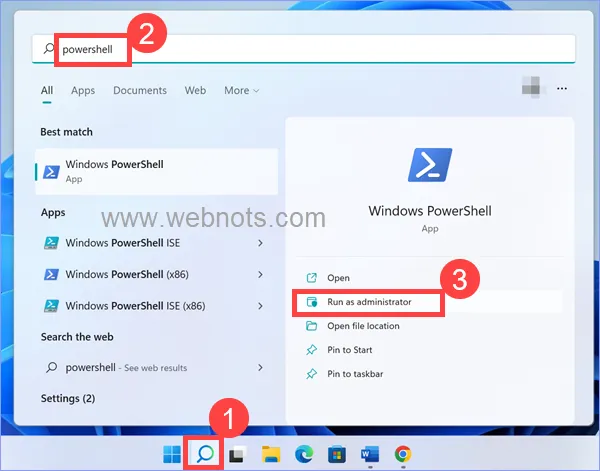Viewport: 600px width, 471px height.
Task: Expand the More filter dropdown
Action: (x=241, y=90)
